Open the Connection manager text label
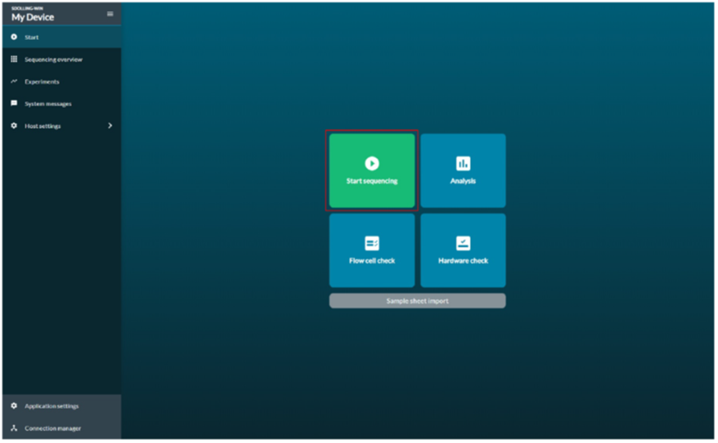 tap(52, 428)
